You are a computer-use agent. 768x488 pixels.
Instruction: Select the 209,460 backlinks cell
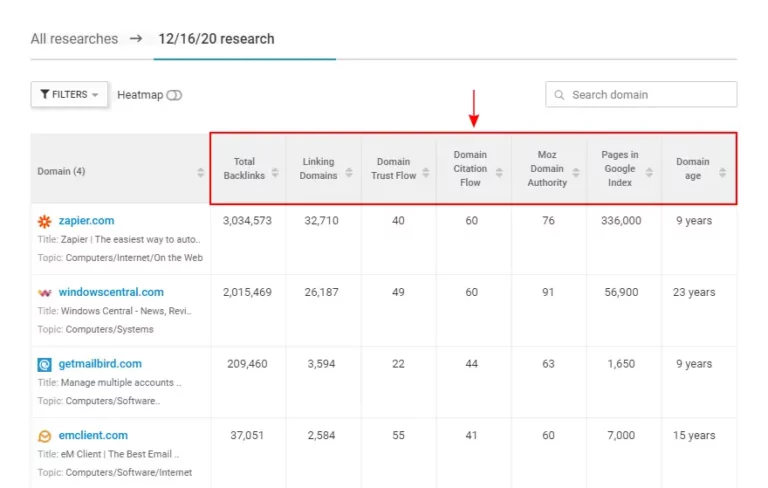pos(247,364)
